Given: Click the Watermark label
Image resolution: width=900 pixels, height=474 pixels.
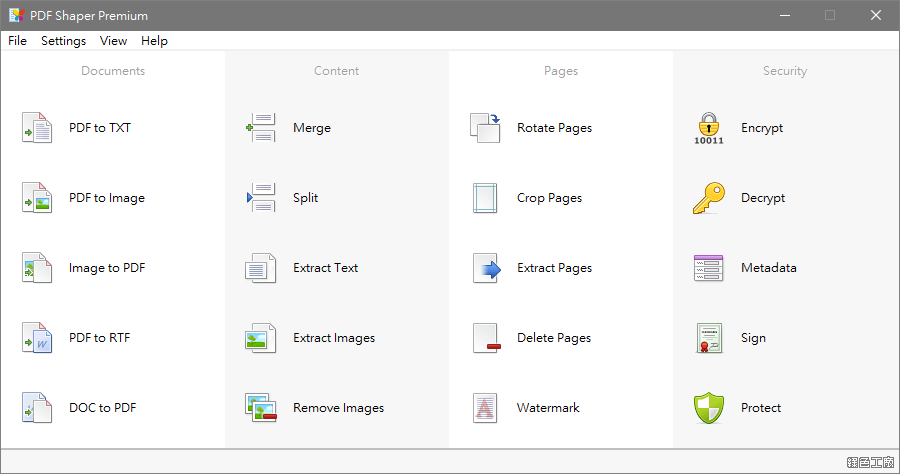Looking at the screenshot, I should (548, 407).
